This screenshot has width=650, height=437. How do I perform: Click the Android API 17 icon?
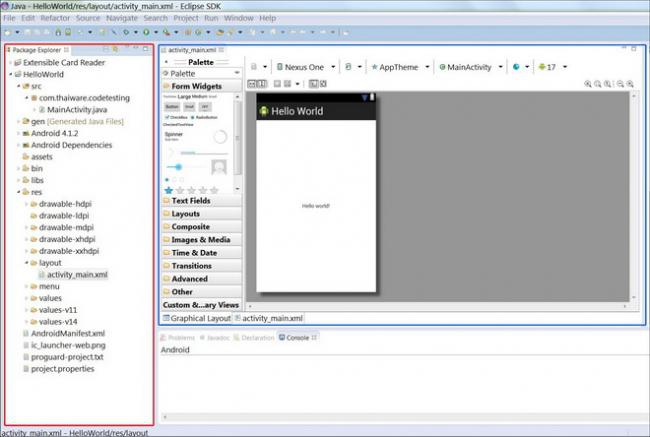(x=542, y=67)
